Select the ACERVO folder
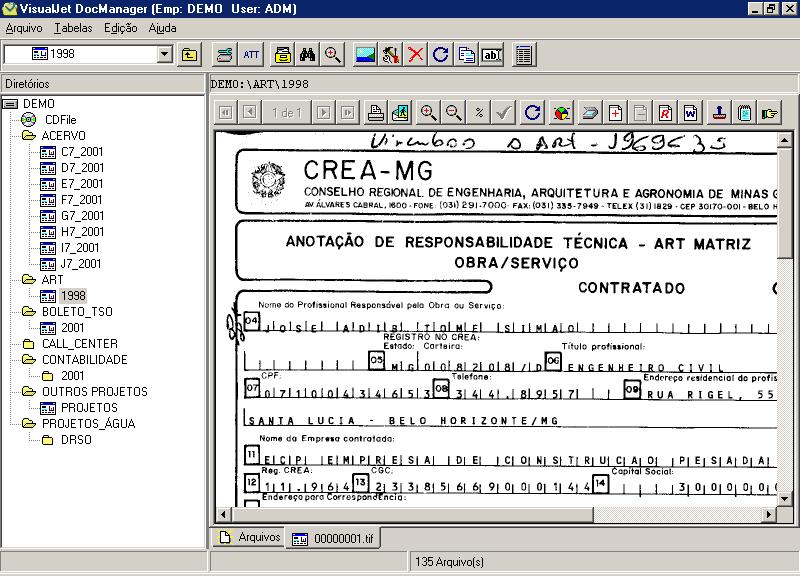Viewport: 800px width, 576px height. (63, 136)
